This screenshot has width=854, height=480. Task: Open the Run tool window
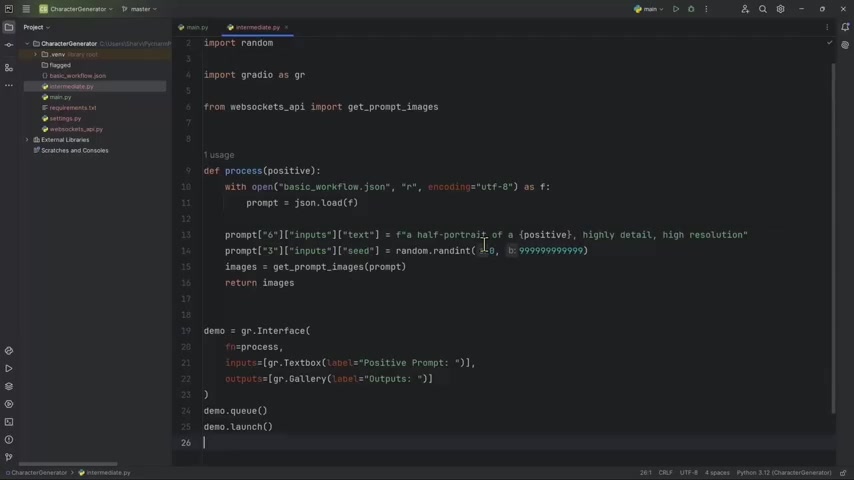[x=9, y=369]
